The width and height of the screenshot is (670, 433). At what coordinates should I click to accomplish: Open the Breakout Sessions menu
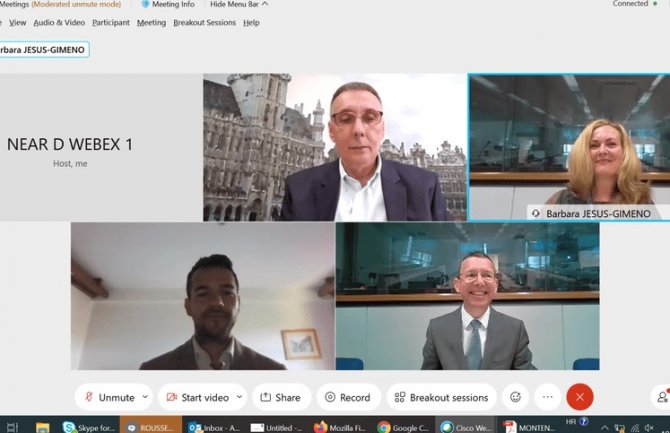(204, 22)
